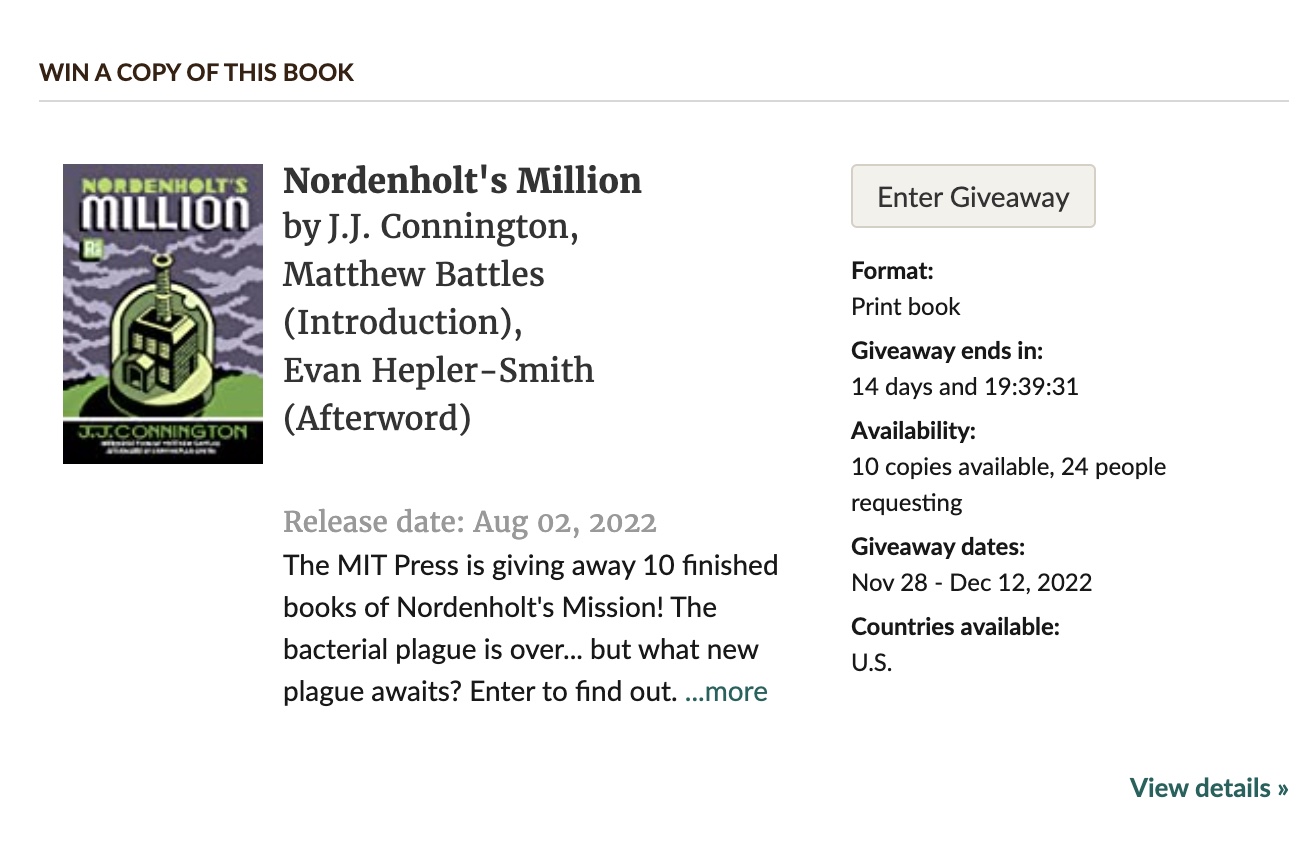This screenshot has width=1314, height=852.
Task: Click the Giveaway ends in label
Action: click(946, 351)
